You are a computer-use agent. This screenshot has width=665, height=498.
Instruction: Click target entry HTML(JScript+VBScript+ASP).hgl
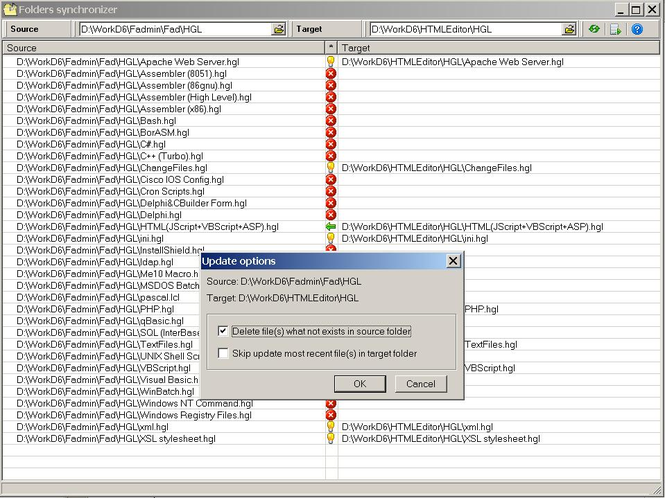[x=472, y=227]
